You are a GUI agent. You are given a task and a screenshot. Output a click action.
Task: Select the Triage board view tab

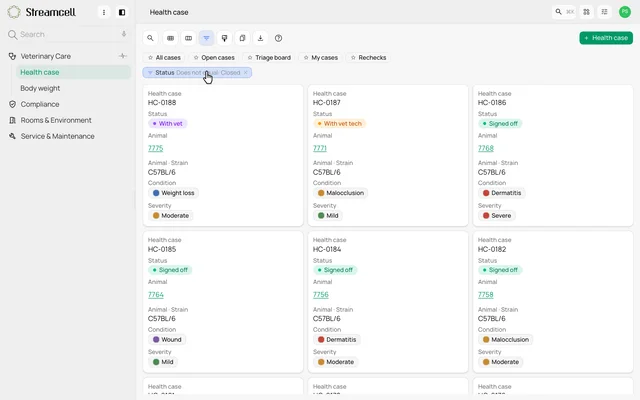(269, 58)
